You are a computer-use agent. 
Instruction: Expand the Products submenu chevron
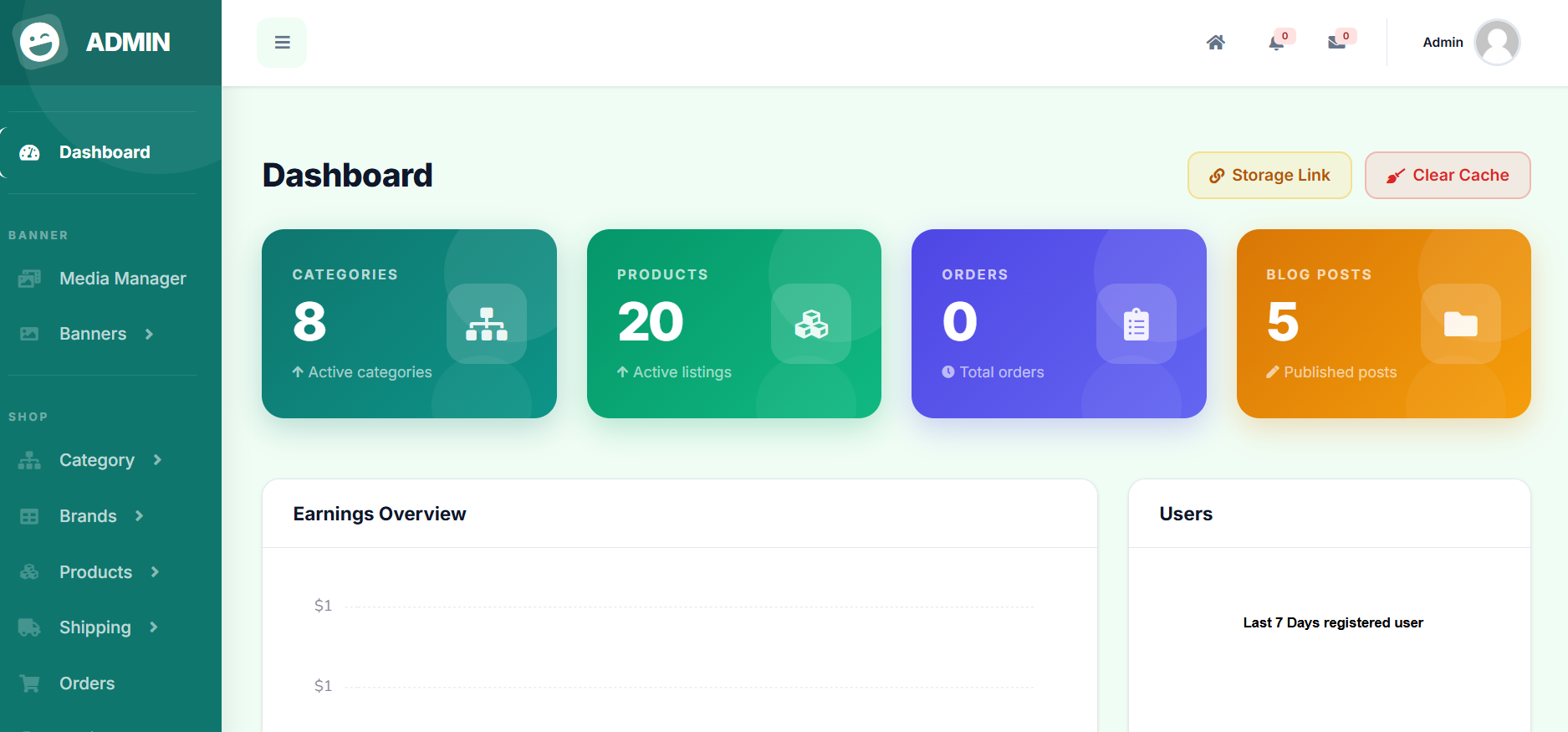[155, 572]
